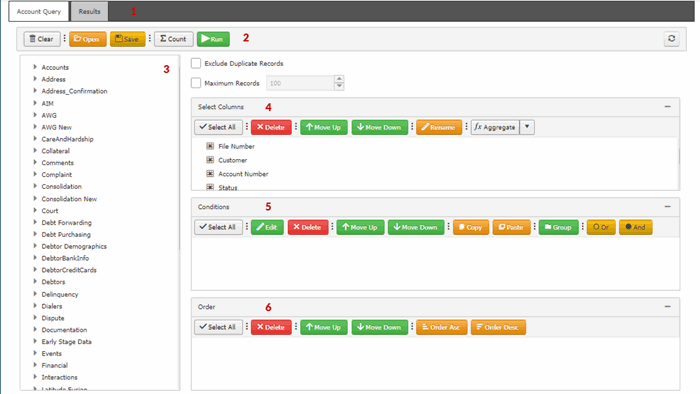Click Order Asc button
This screenshot has width=700, height=394.
pyautogui.click(x=442, y=327)
